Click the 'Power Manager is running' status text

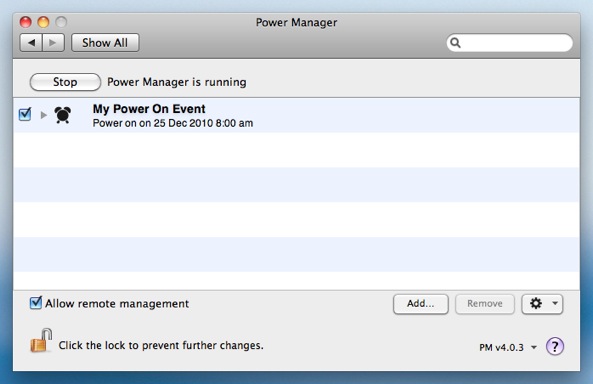(177, 82)
